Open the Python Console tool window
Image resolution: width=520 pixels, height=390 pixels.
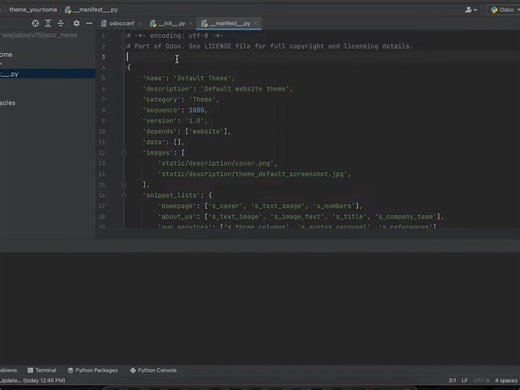click(153, 370)
